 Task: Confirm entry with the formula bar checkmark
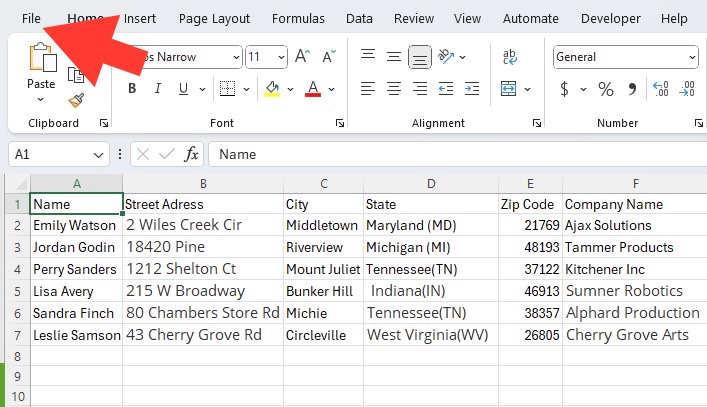click(167, 155)
